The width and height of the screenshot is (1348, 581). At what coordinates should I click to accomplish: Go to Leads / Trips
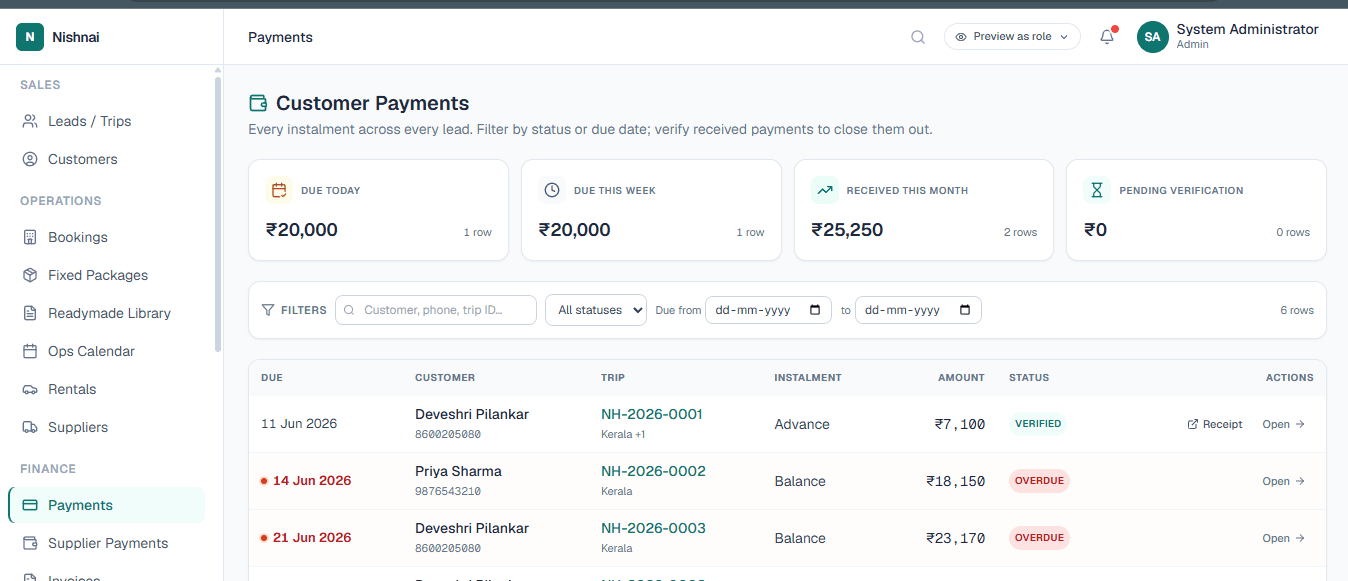tap(106, 121)
